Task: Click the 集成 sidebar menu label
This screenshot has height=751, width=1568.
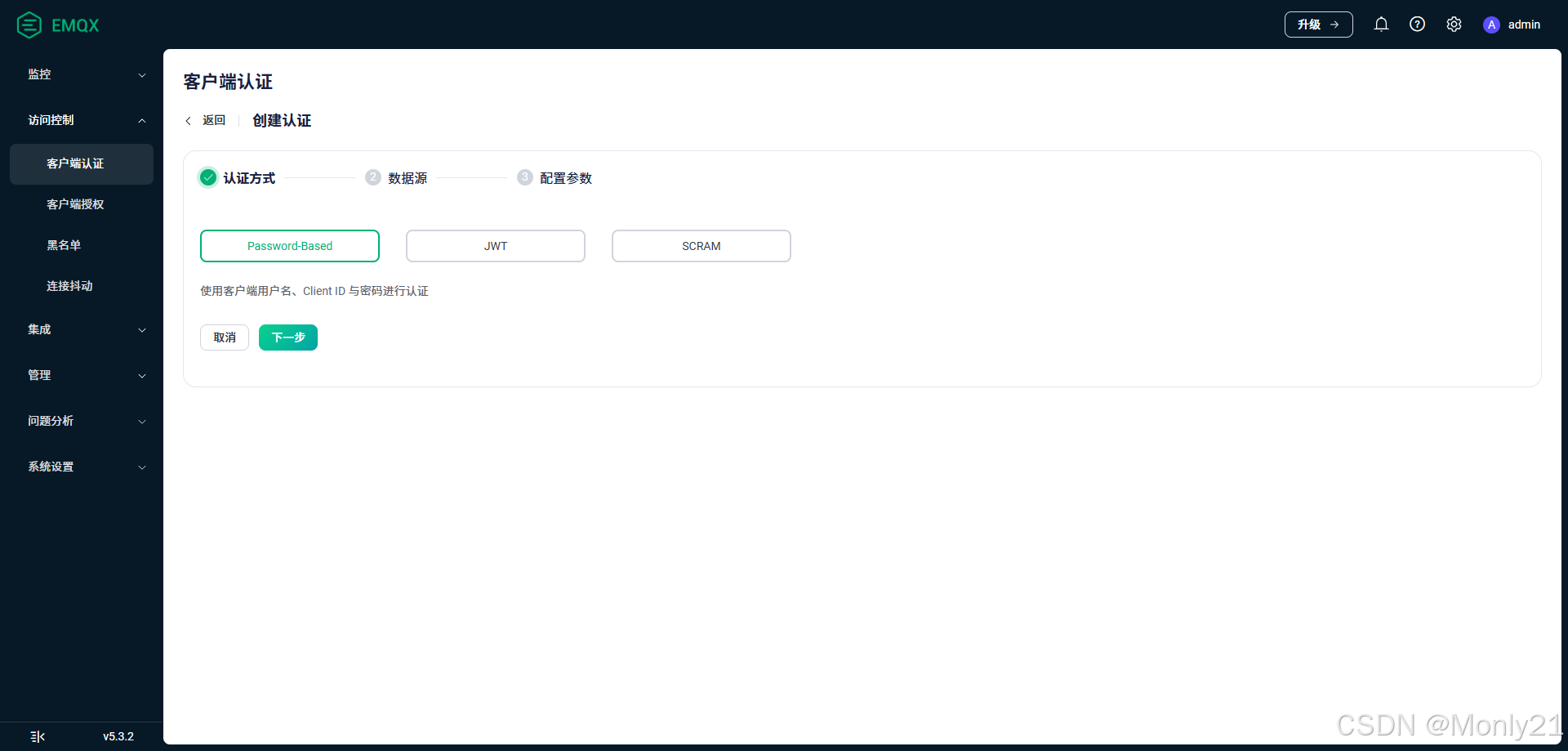Action: (39, 329)
